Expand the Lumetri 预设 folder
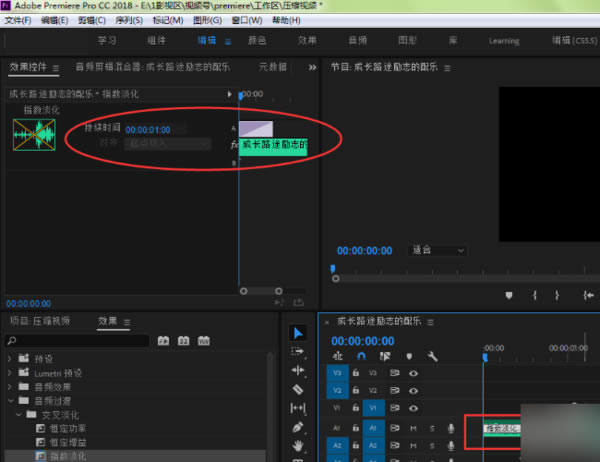This screenshot has height=462, width=600. [x=11, y=373]
